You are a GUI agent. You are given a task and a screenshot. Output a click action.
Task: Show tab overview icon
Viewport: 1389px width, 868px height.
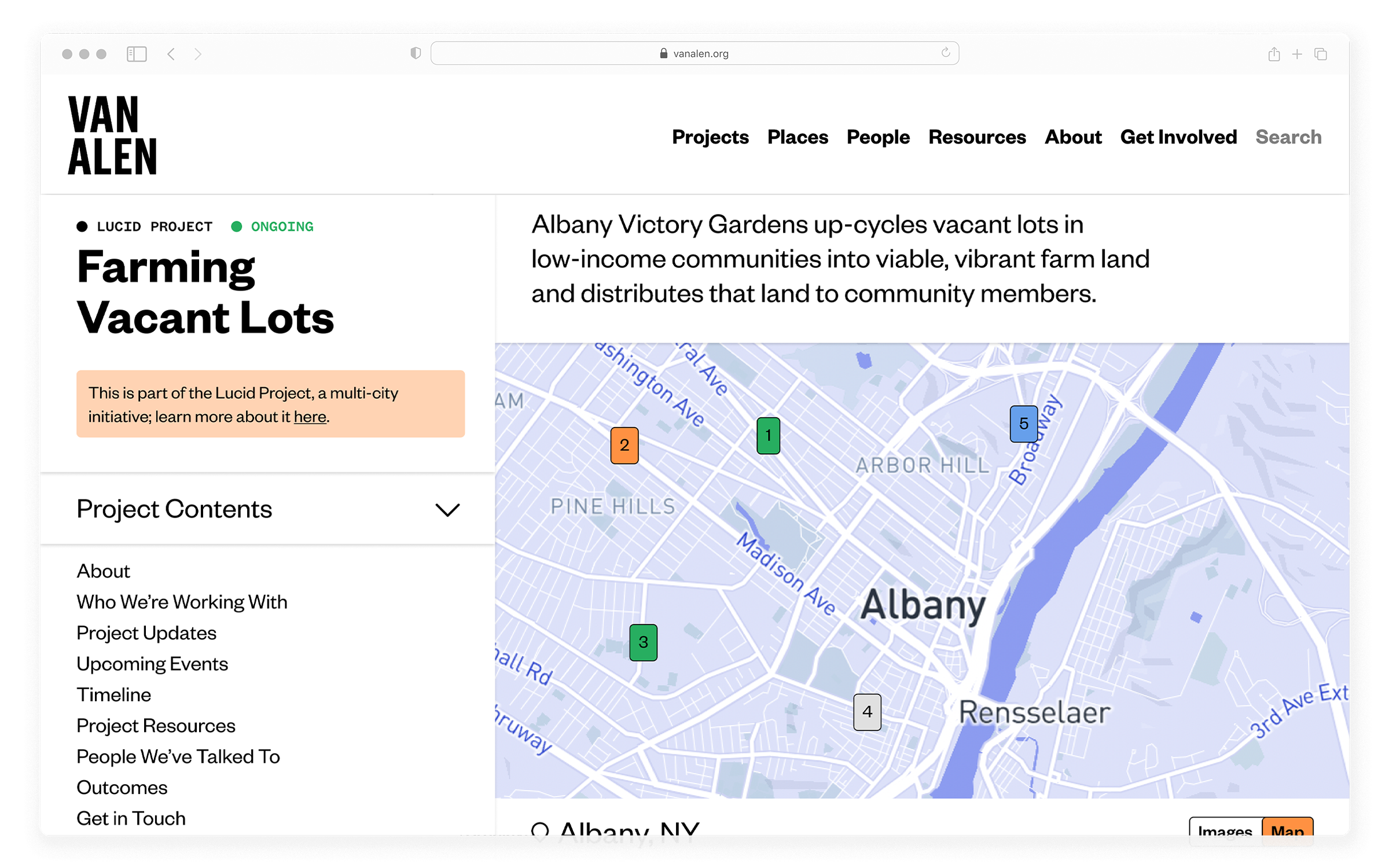[x=1321, y=54]
